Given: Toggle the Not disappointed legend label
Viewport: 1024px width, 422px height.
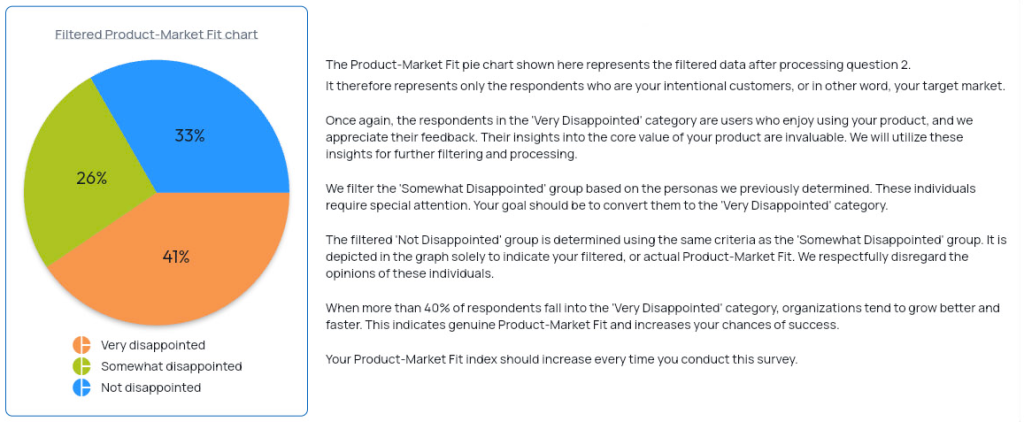Looking at the screenshot, I should (x=151, y=387).
